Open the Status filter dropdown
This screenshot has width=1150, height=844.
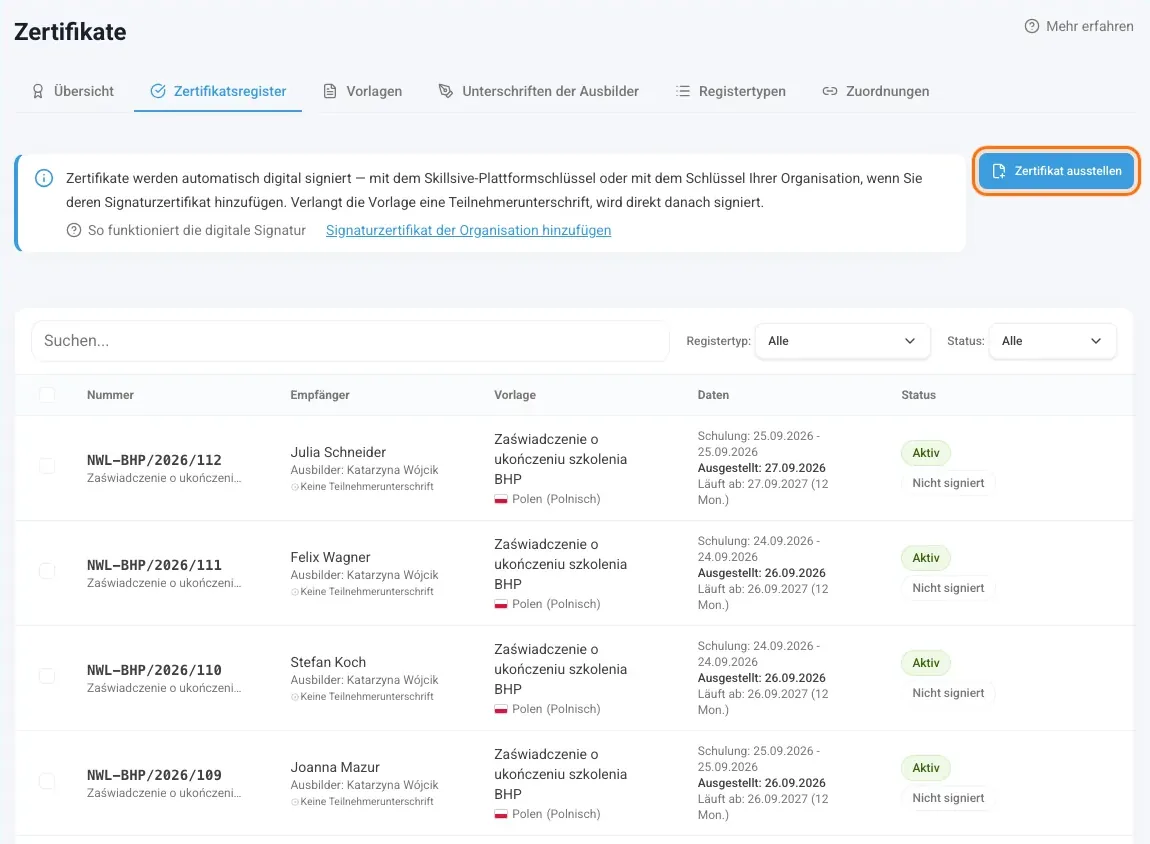tap(1052, 341)
